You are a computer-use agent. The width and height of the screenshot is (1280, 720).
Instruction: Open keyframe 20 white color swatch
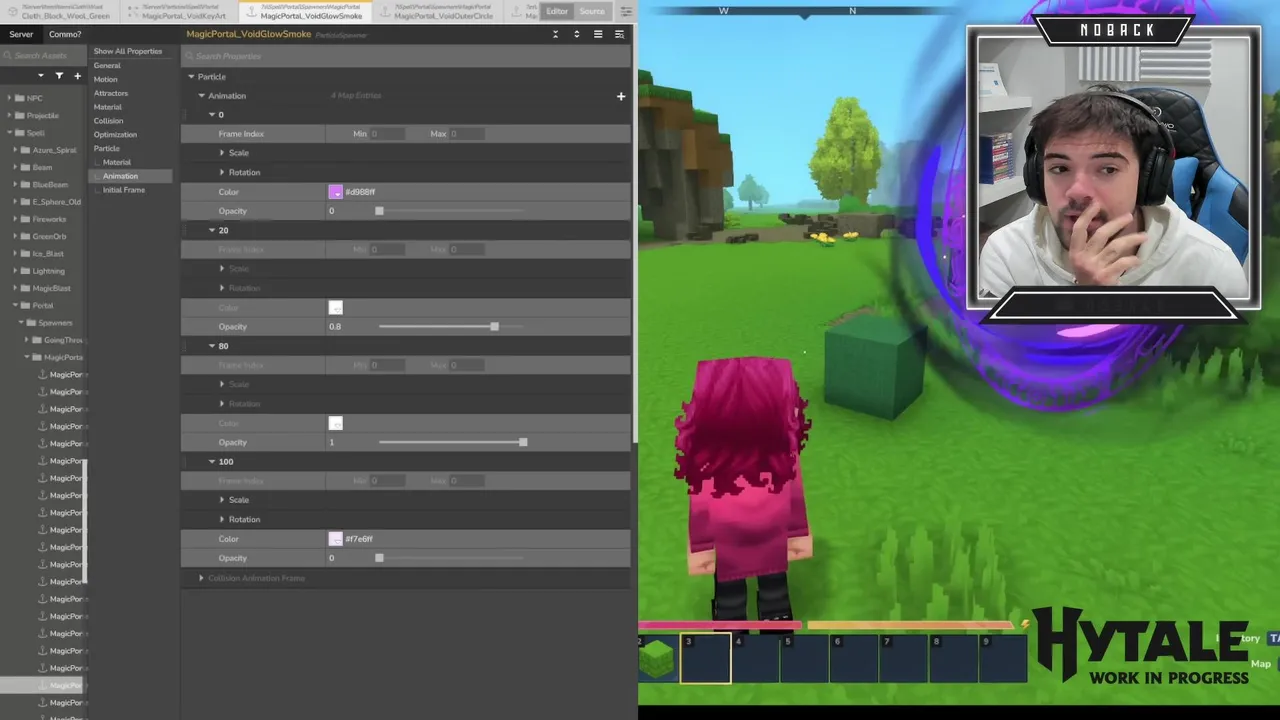point(335,308)
